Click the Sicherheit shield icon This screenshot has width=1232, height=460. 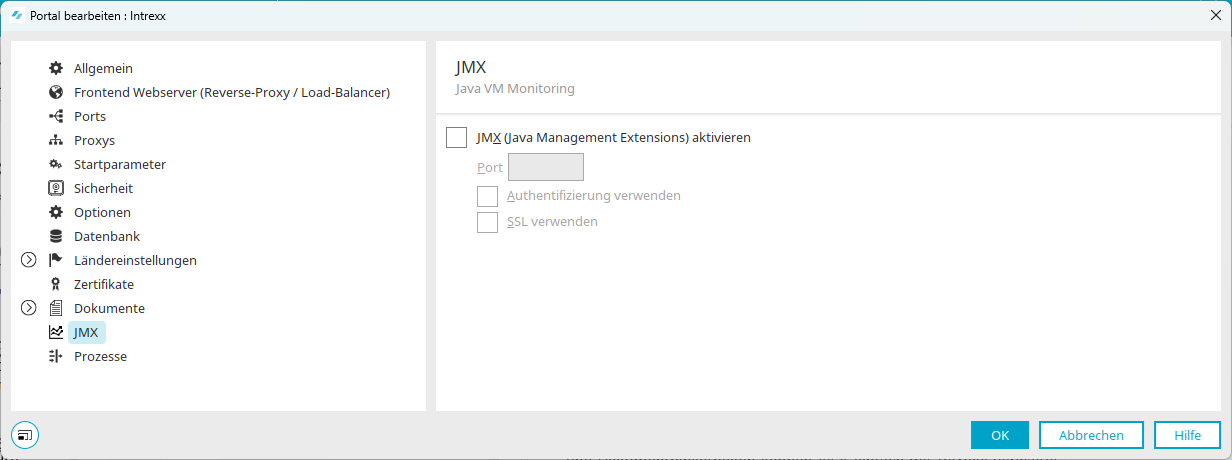tap(56, 188)
